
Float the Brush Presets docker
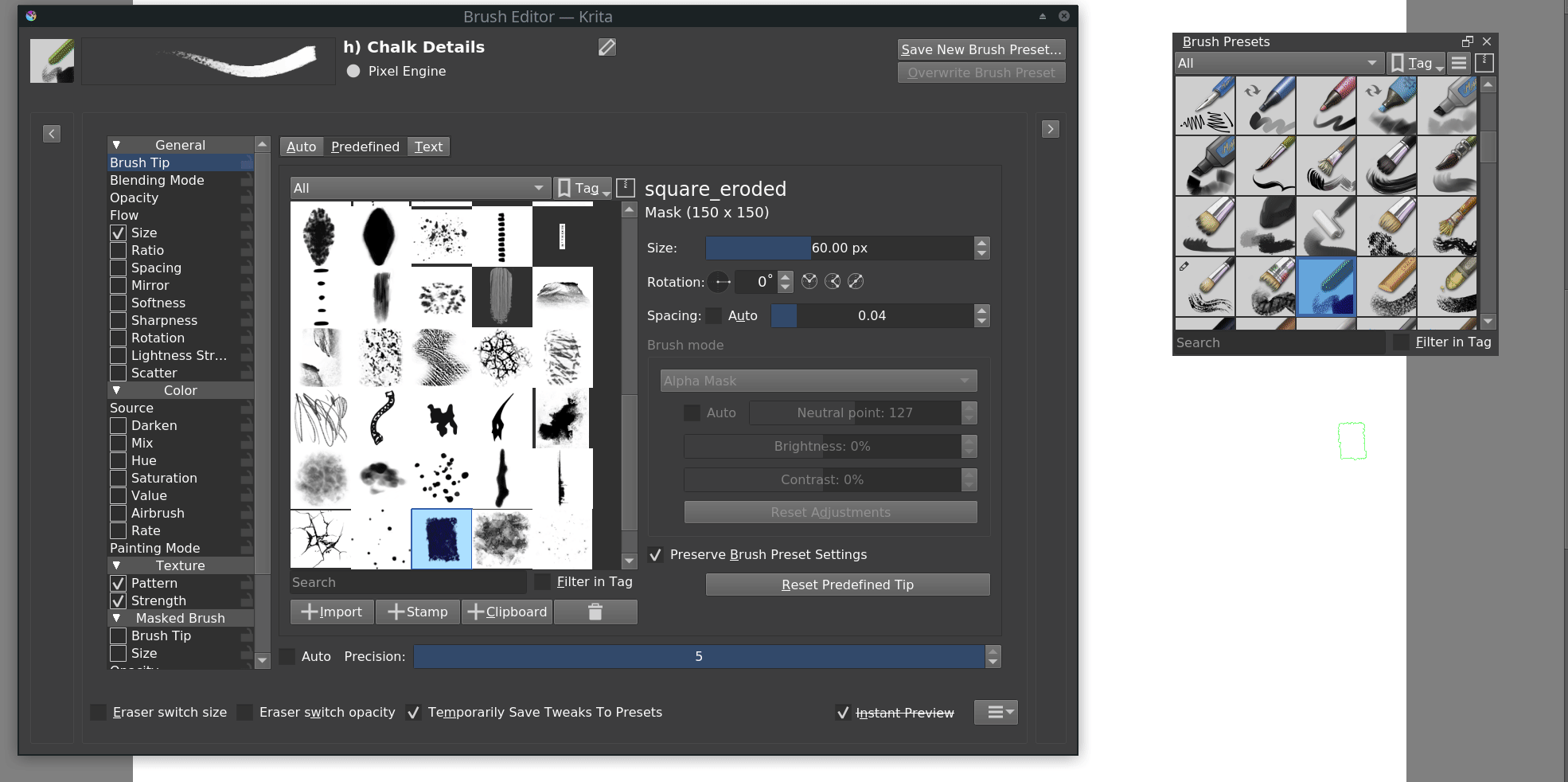pos(1467,41)
